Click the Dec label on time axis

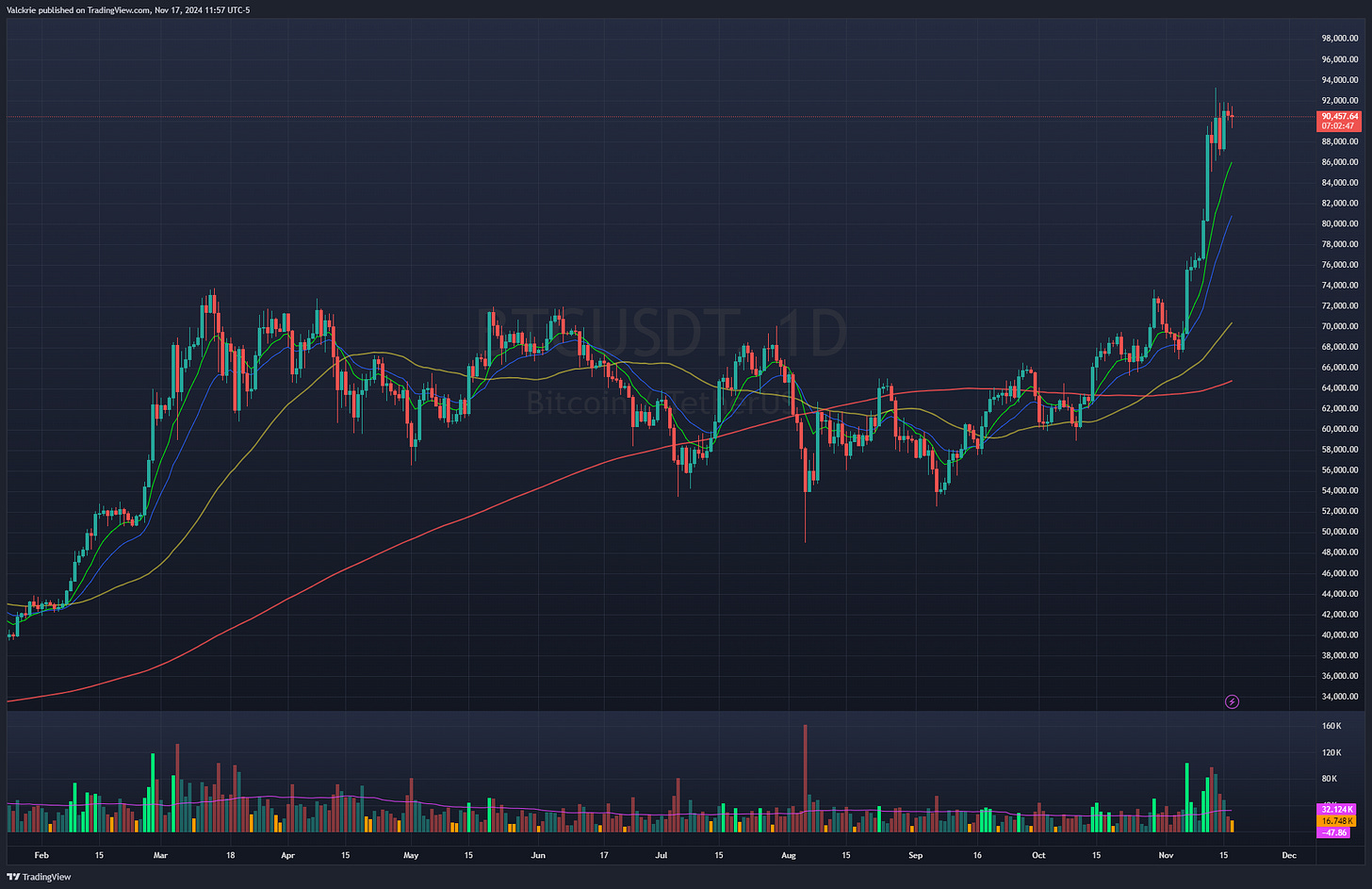(1289, 856)
